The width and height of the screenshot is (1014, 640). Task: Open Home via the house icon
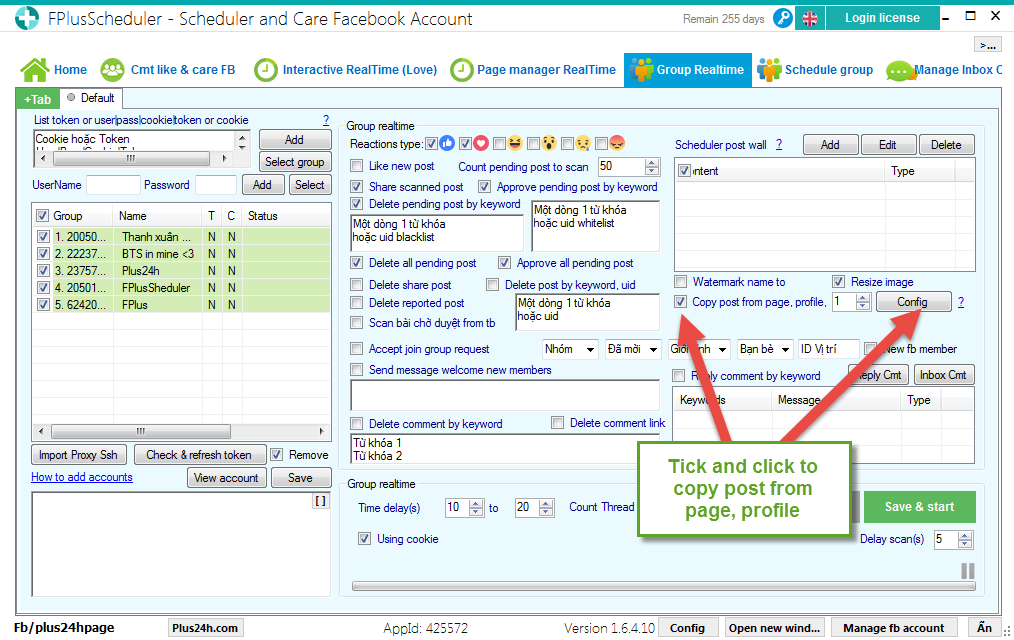[x=34, y=70]
